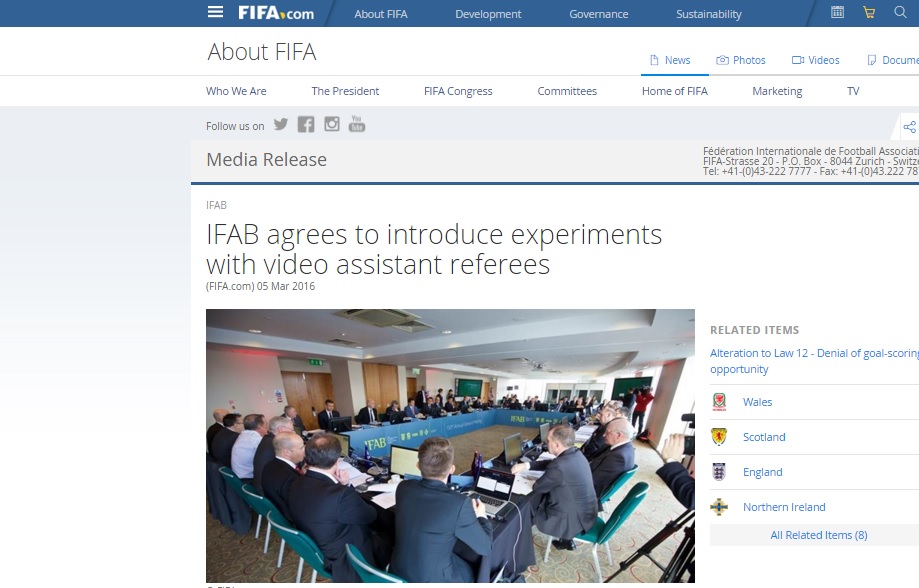Open the calendar icon in header

(x=838, y=12)
